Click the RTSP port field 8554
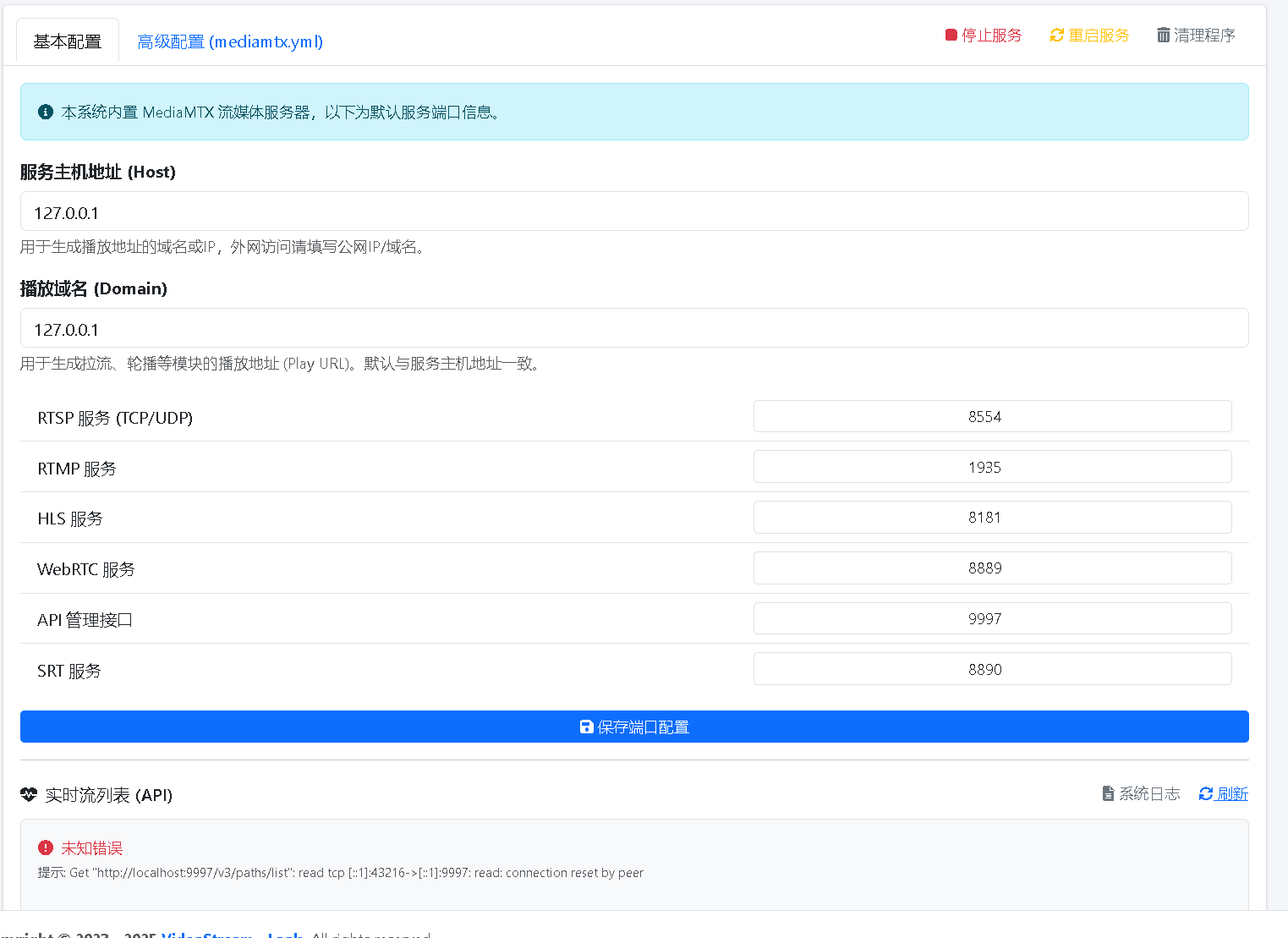Screen dimensions: 1288x938 [x=992, y=416]
